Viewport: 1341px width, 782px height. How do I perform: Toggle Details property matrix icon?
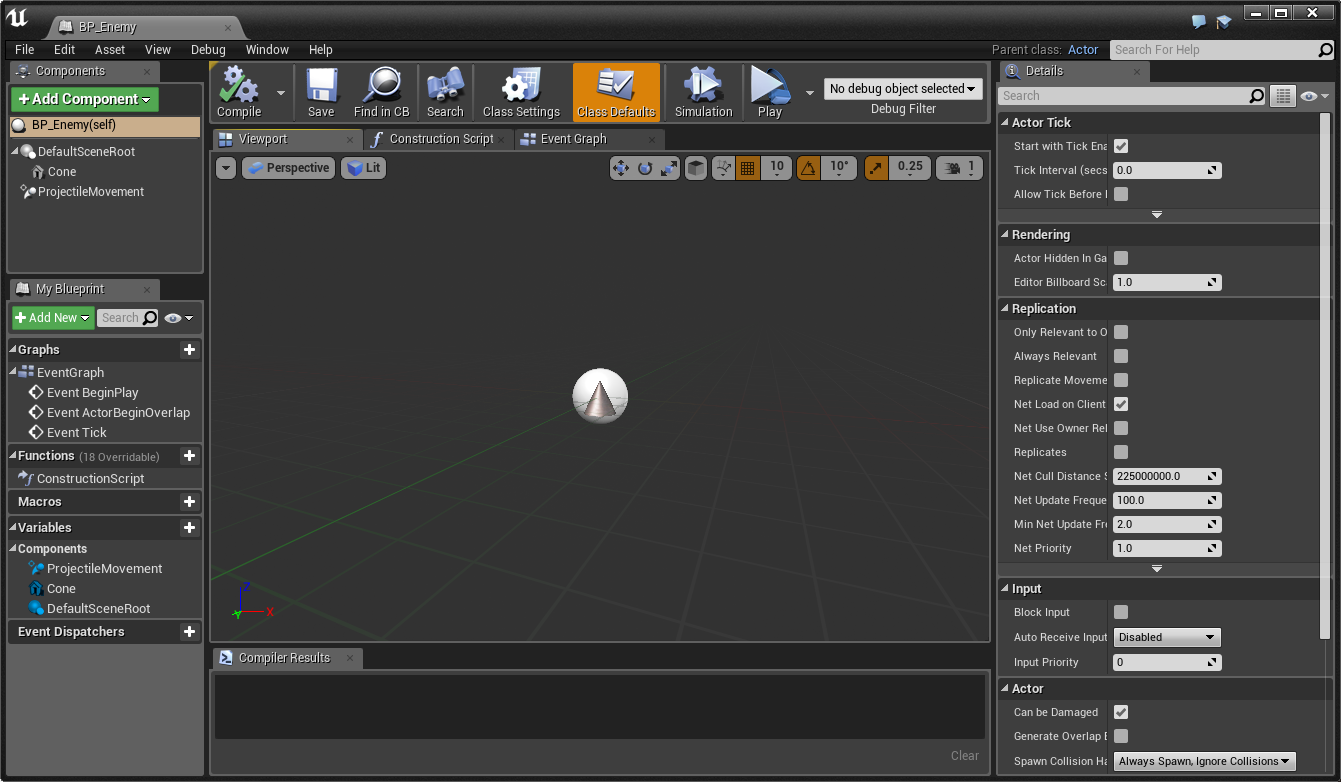pyautogui.click(x=1283, y=96)
